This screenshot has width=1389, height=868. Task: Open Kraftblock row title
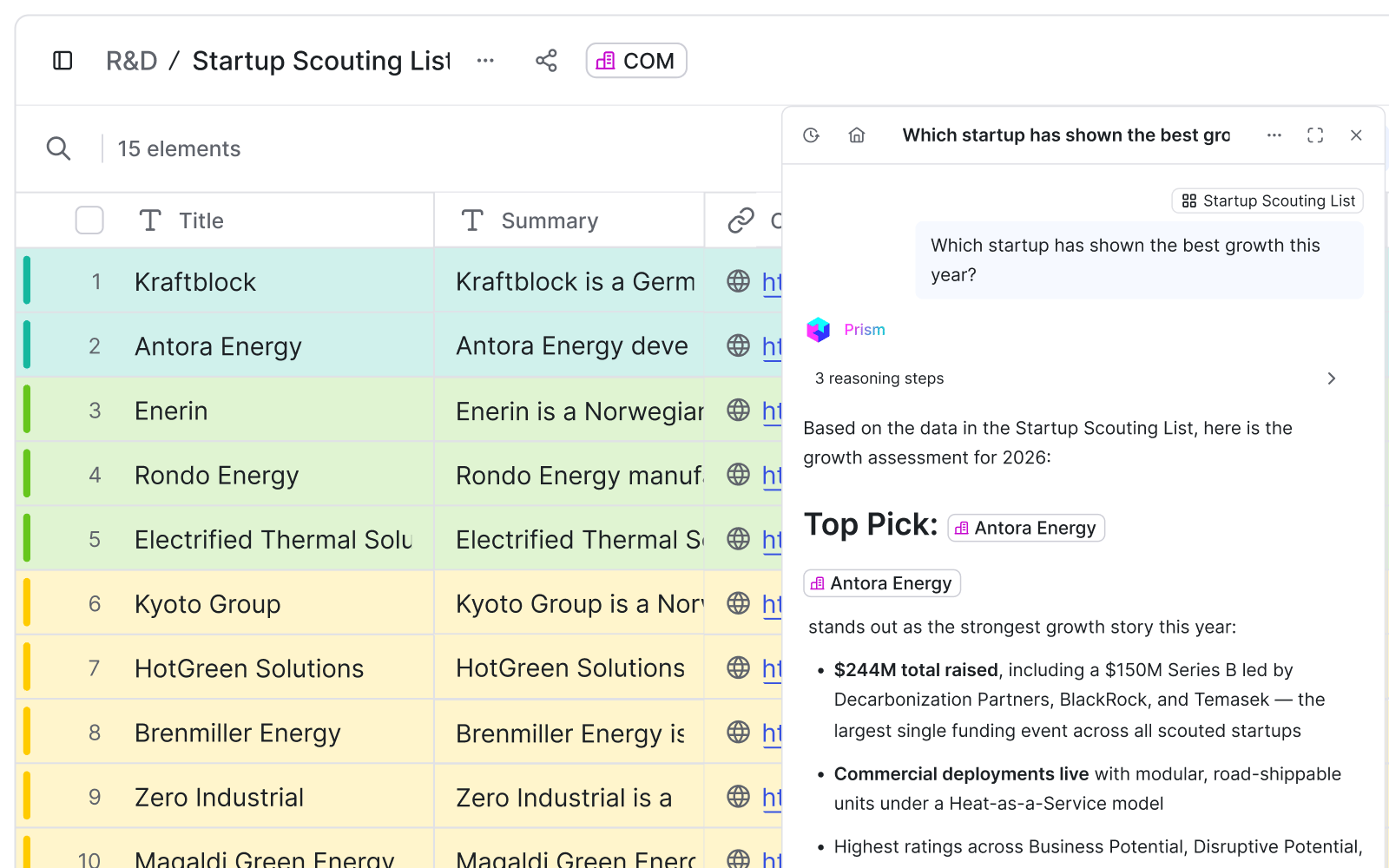195,282
